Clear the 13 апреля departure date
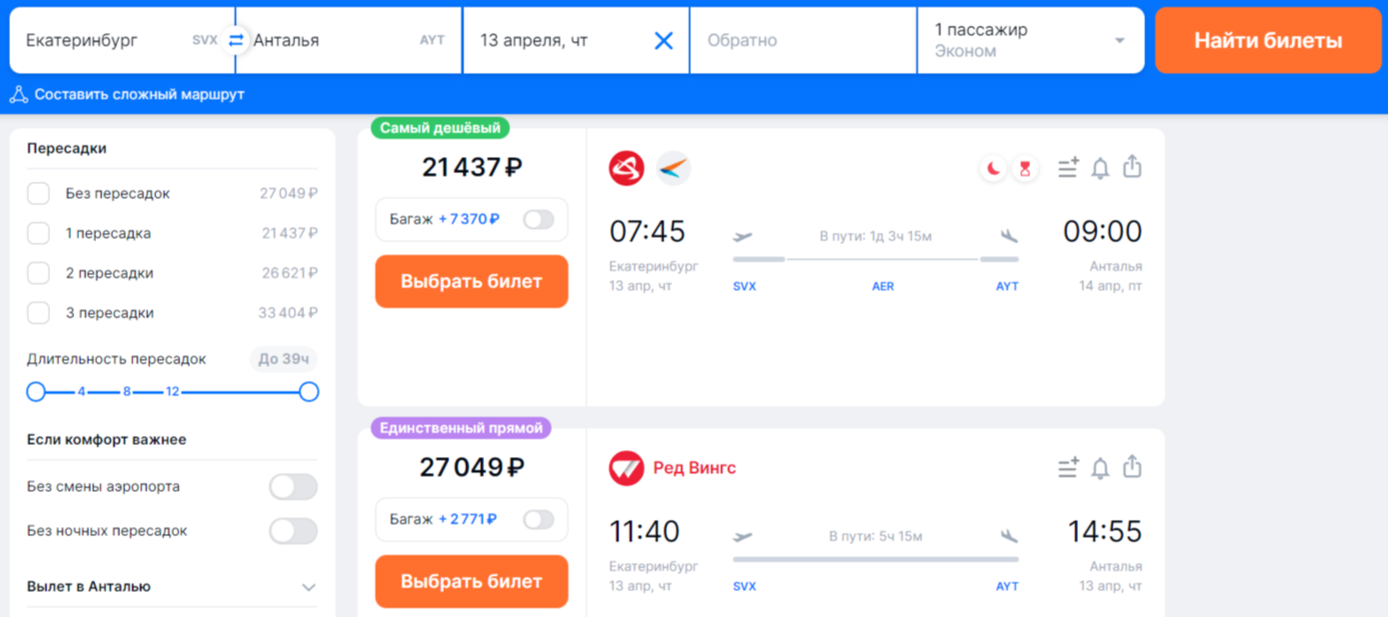 point(663,41)
